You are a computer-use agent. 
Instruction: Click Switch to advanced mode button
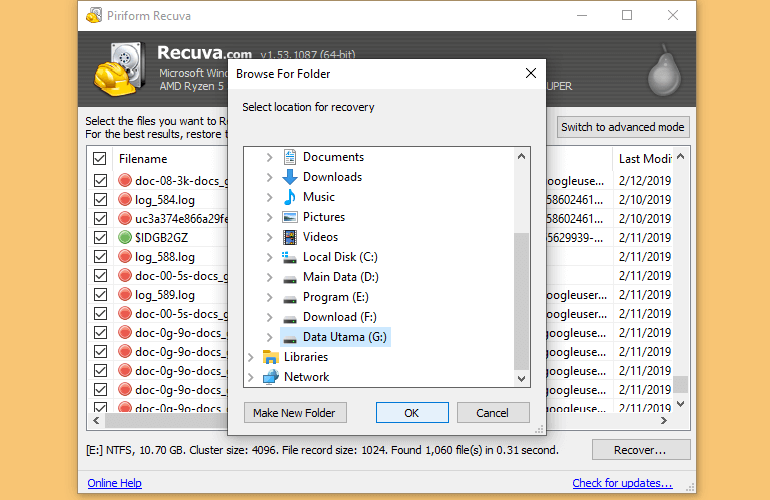623,127
